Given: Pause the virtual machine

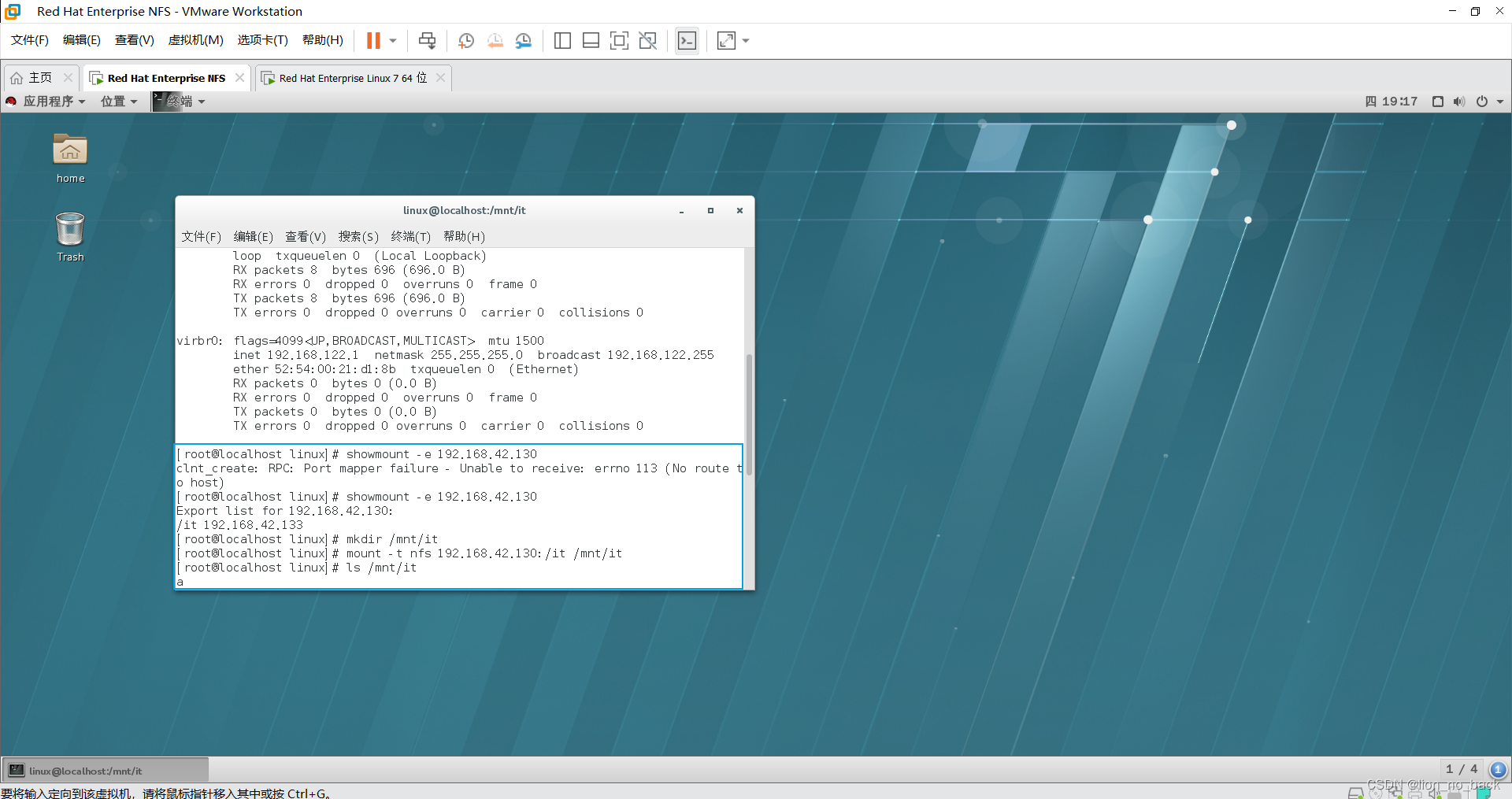Looking at the screenshot, I should click(x=373, y=41).
